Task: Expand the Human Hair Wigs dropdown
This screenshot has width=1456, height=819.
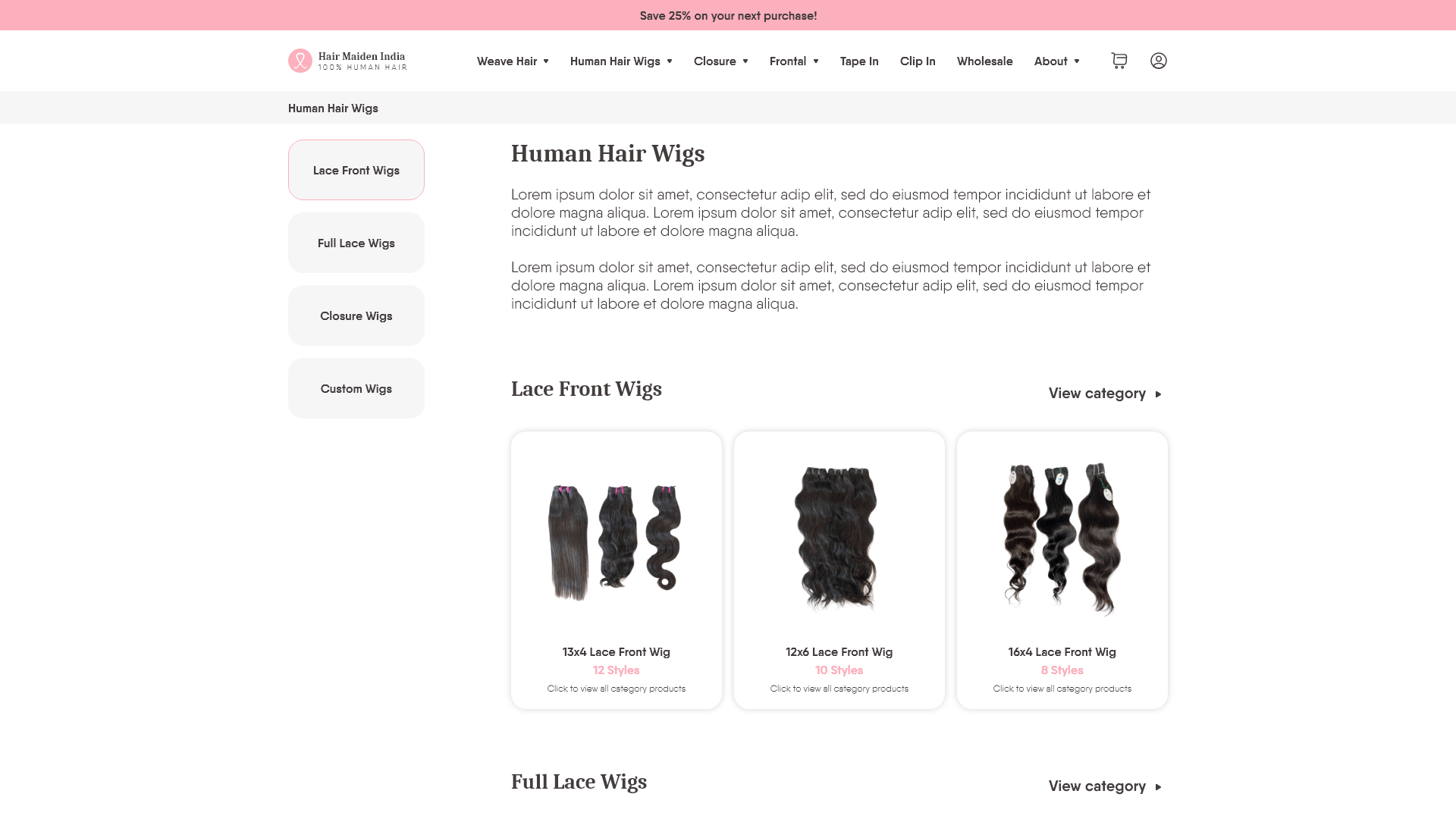Action: tap(621, 61)
